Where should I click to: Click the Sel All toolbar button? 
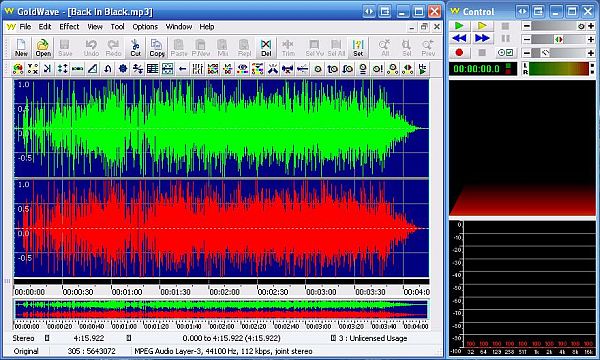tap(336, 48)
